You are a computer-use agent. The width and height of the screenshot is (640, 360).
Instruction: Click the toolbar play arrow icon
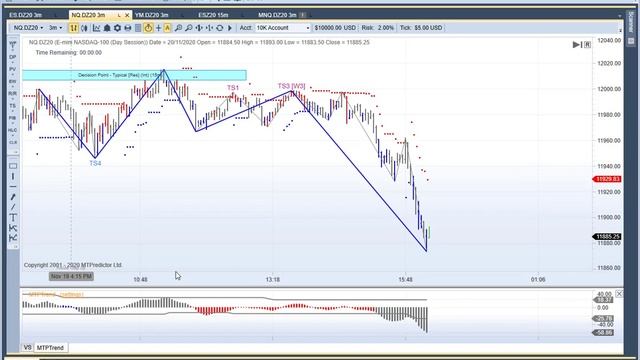pyautogui.click(x=230, y=28)
